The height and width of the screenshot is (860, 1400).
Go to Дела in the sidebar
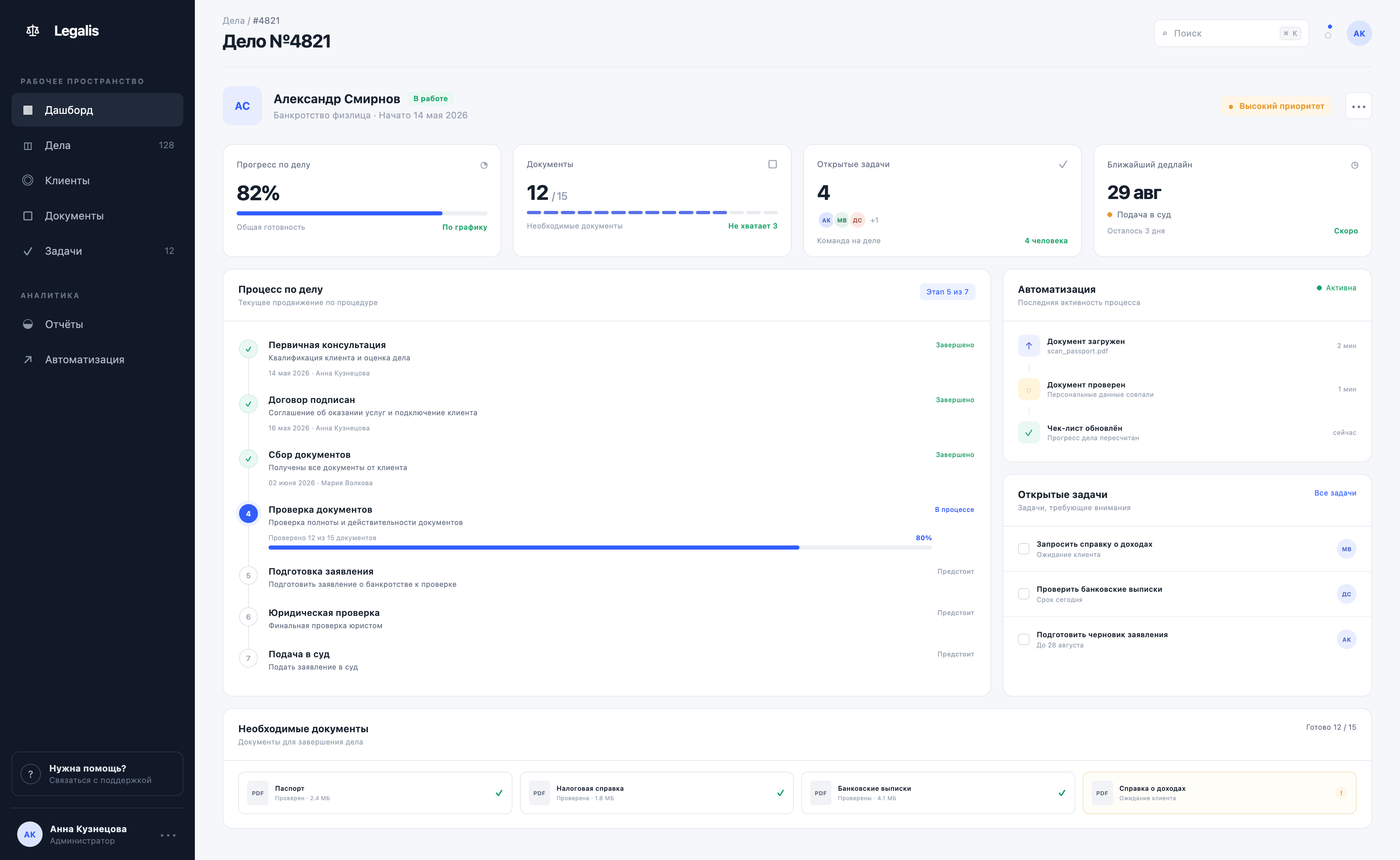click(x=97, y=145)
